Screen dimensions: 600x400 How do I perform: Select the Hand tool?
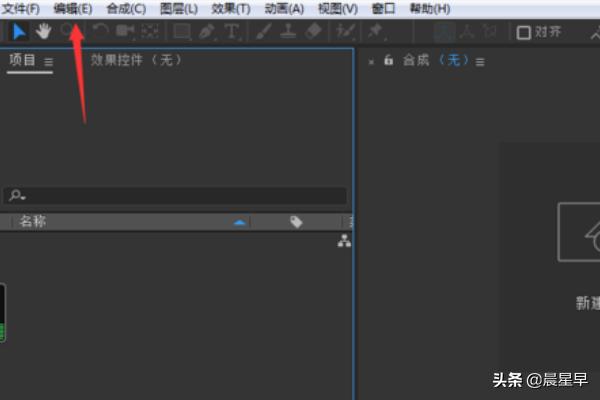[43, 31]
